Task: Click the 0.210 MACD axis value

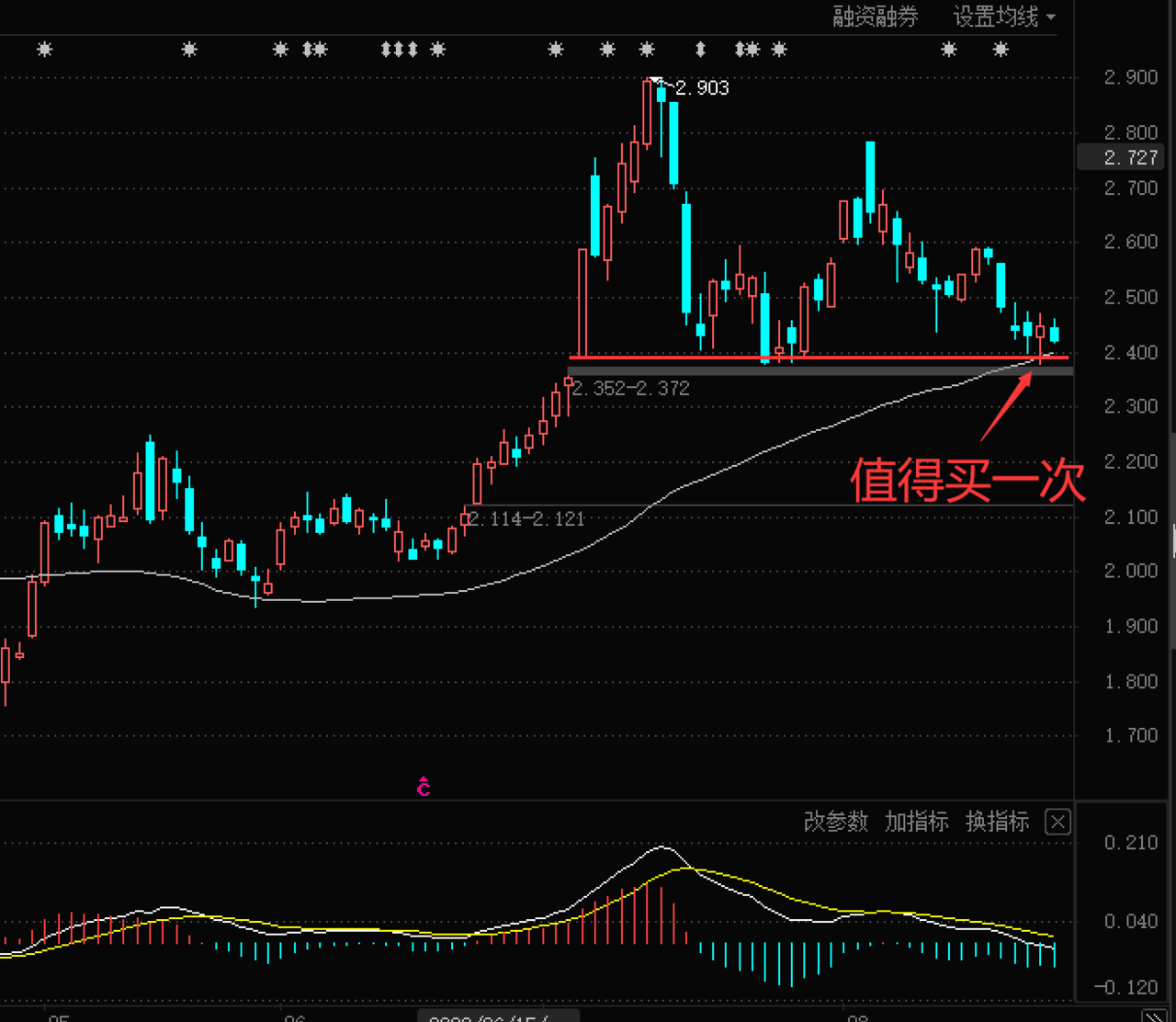Action: point(1131,843)
